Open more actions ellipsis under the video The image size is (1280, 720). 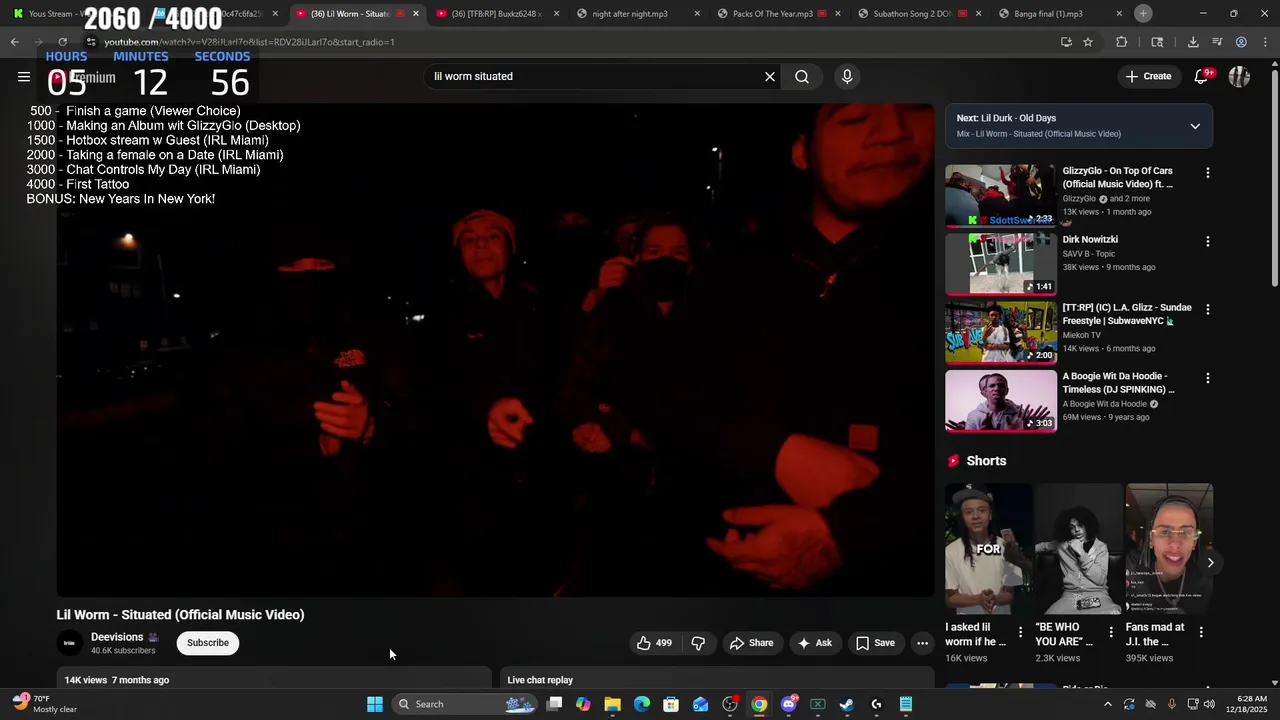922,643
